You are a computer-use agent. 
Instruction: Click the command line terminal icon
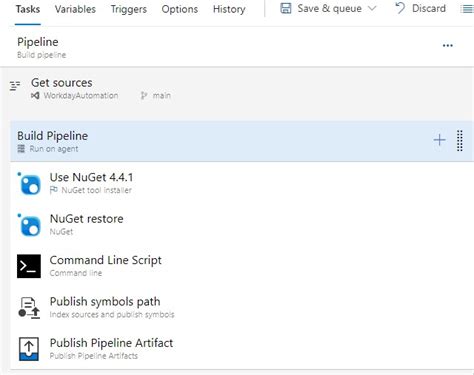[29, 266]
